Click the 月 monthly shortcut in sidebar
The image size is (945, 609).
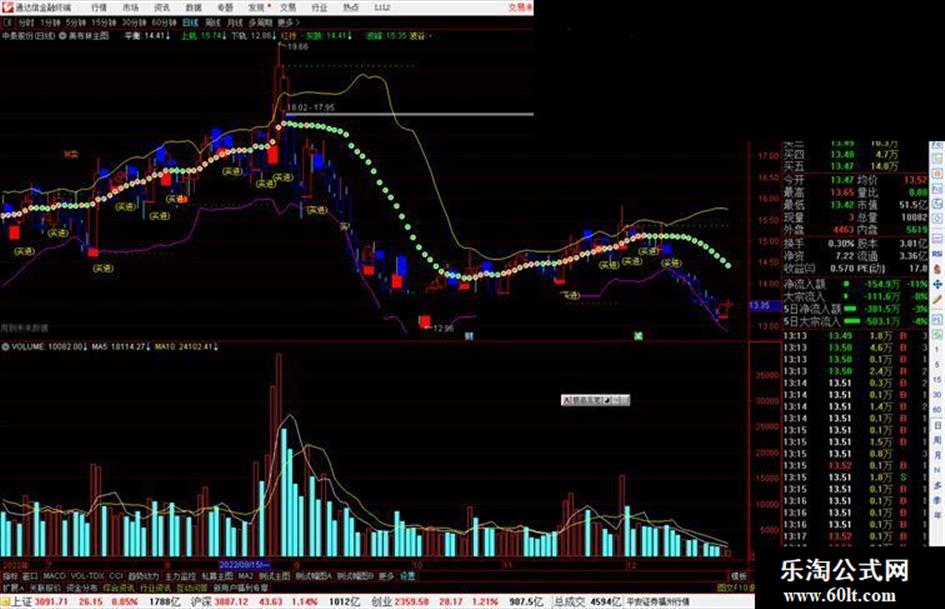click(x=937, y=456)
